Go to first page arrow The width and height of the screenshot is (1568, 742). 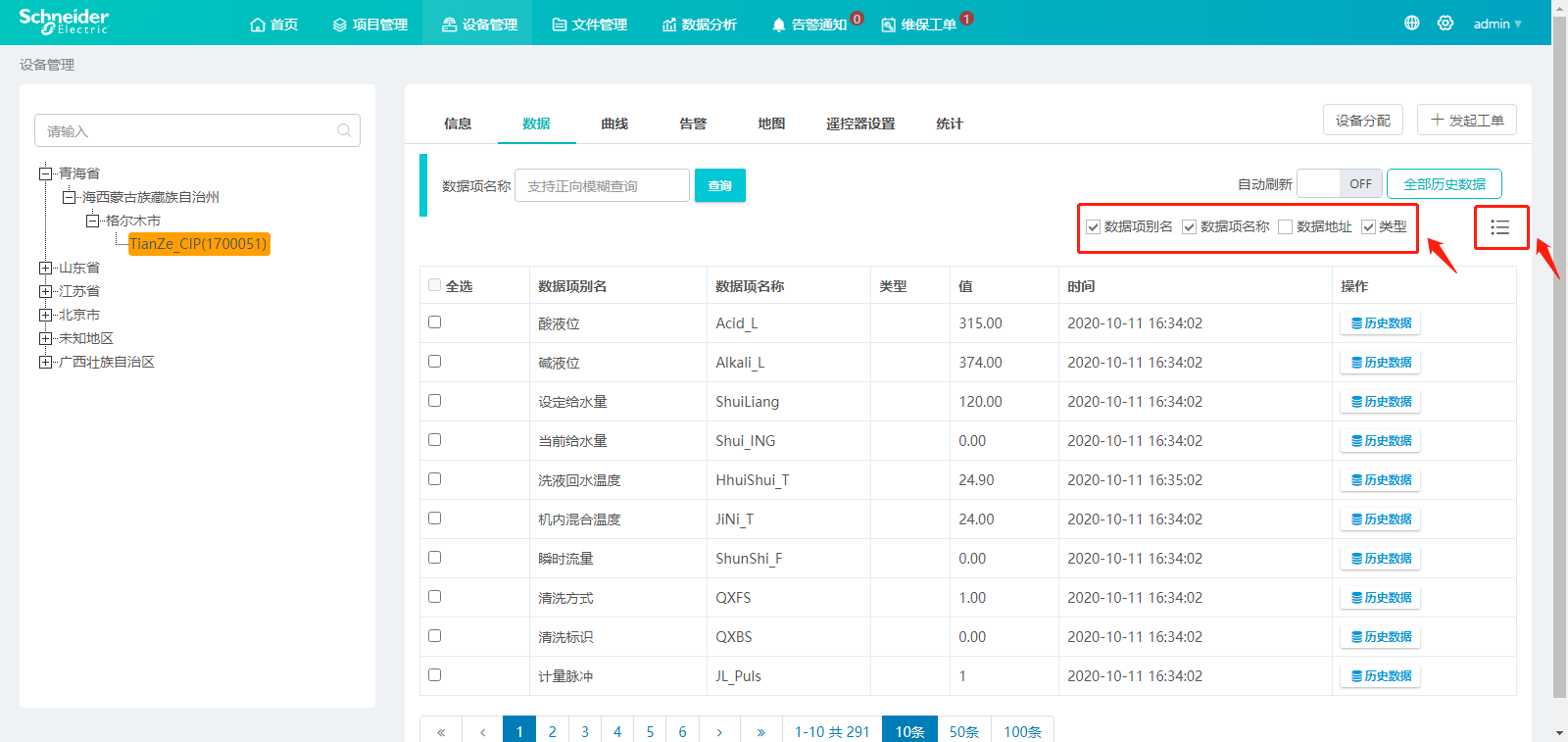click(x=441, y=732)
